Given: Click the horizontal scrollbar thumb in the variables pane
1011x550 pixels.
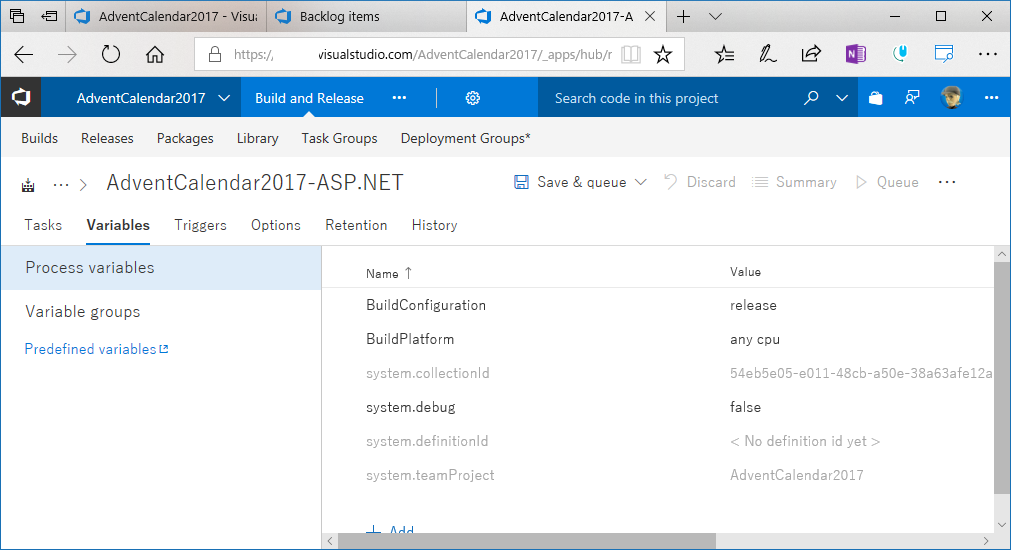Looking at the screenshot, I should pyautogui.click(x=527, y=541).
